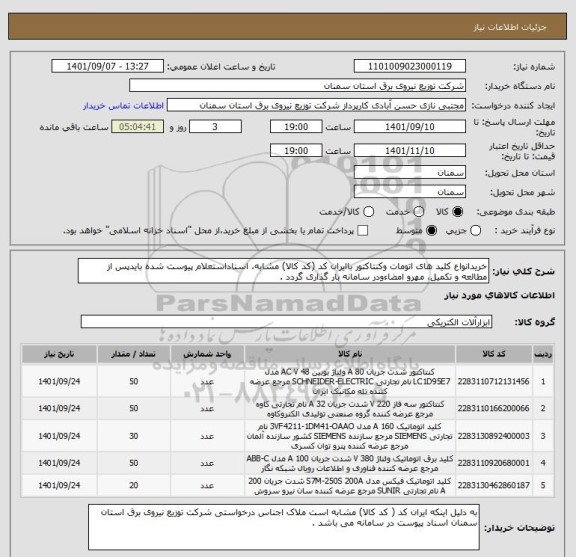Image resolution: width=576 pixels, height=557 pixels.
Task: Click the SCHNEIDER-ELECTRIC contactor item name
Action: (x=350, y=381)
